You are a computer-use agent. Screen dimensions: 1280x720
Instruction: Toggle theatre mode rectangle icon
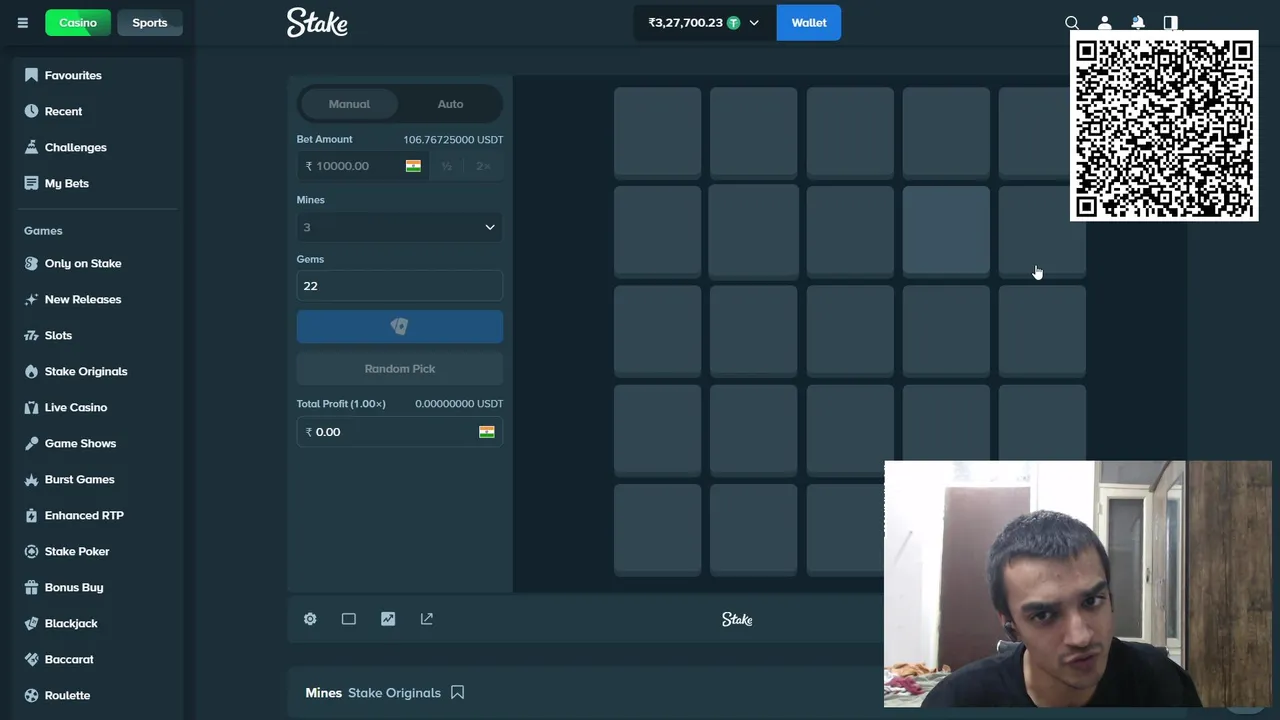pos(349,619)
